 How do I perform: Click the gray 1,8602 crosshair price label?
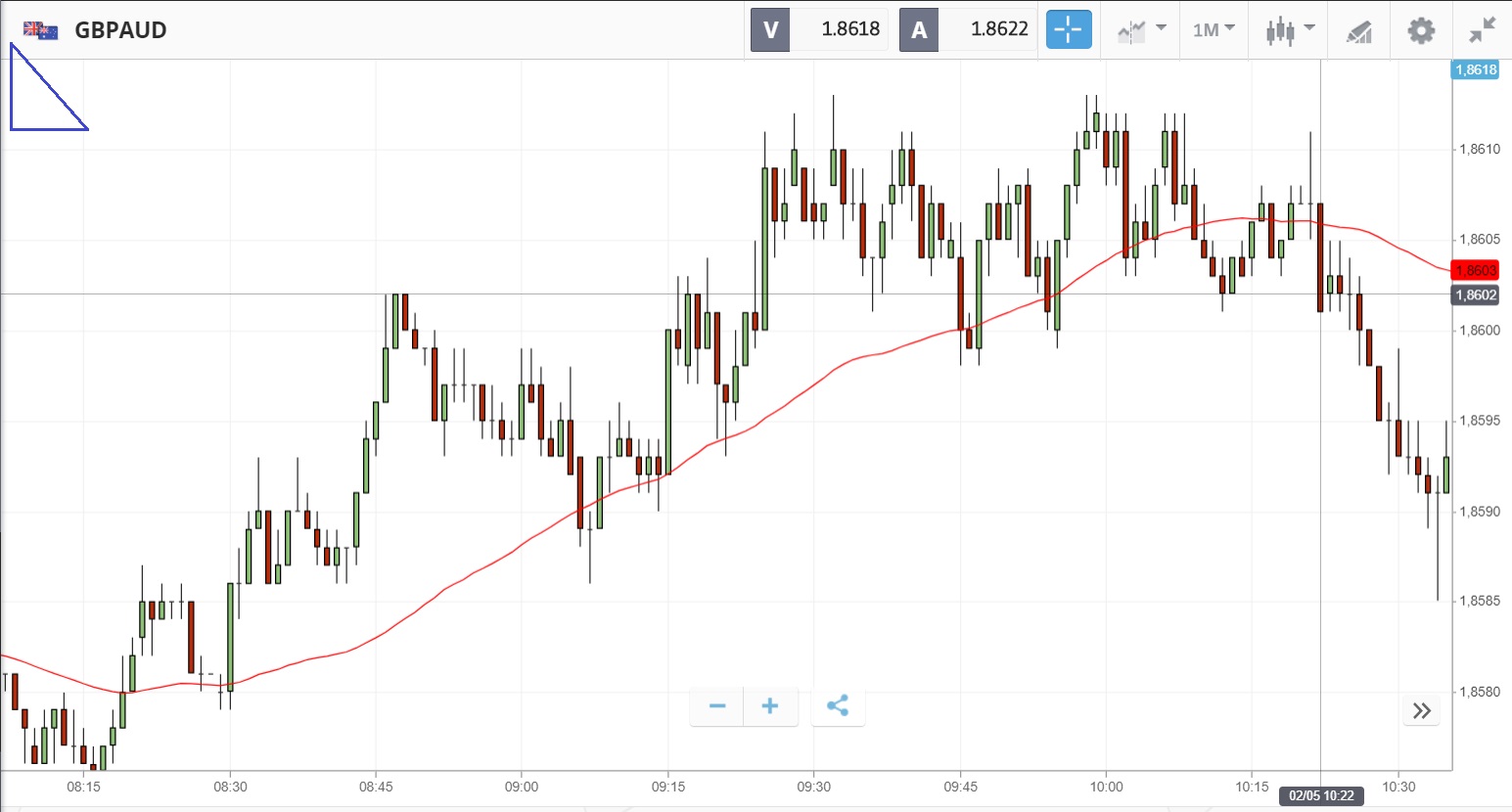click(1475, 294)
